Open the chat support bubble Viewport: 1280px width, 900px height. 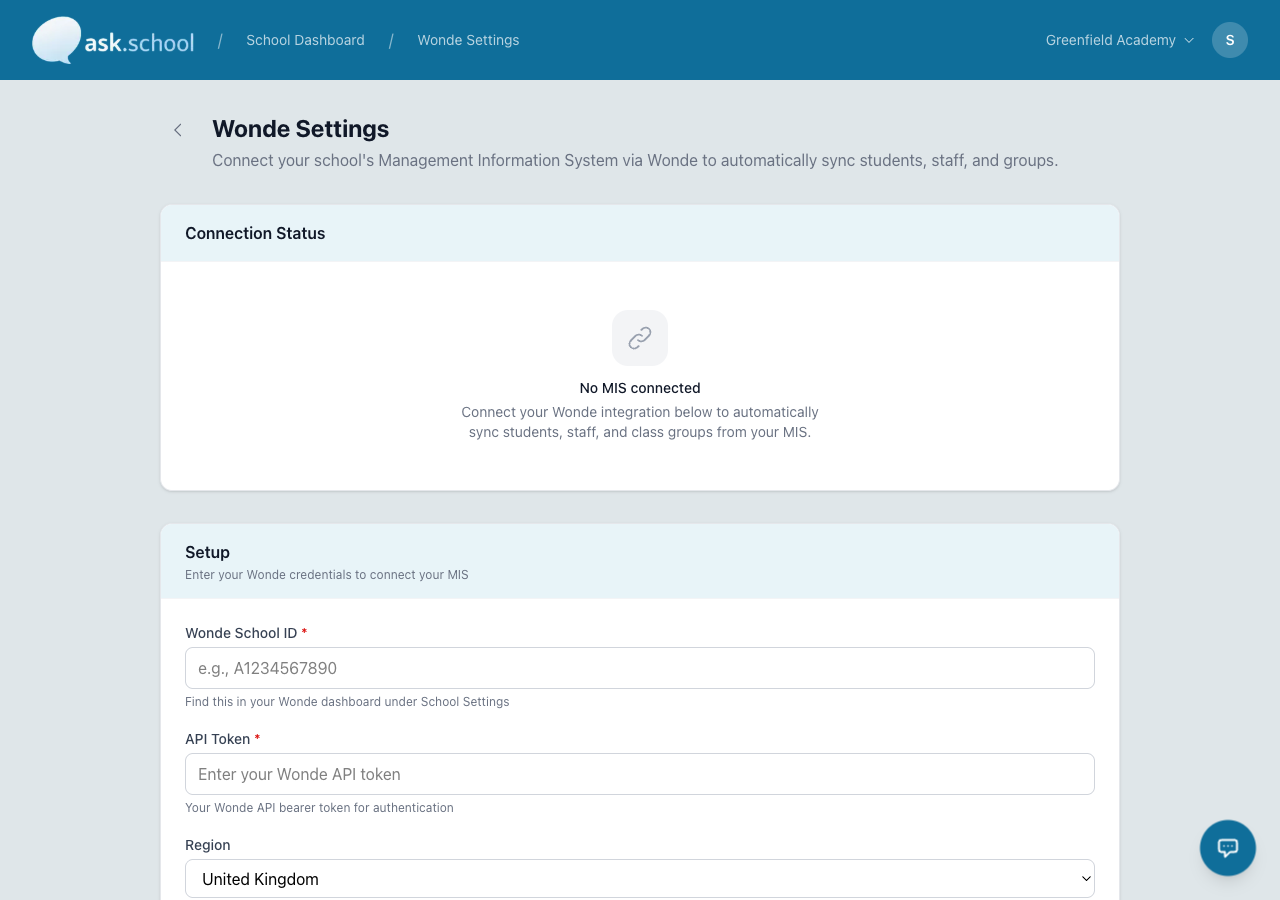point(1228,848)
